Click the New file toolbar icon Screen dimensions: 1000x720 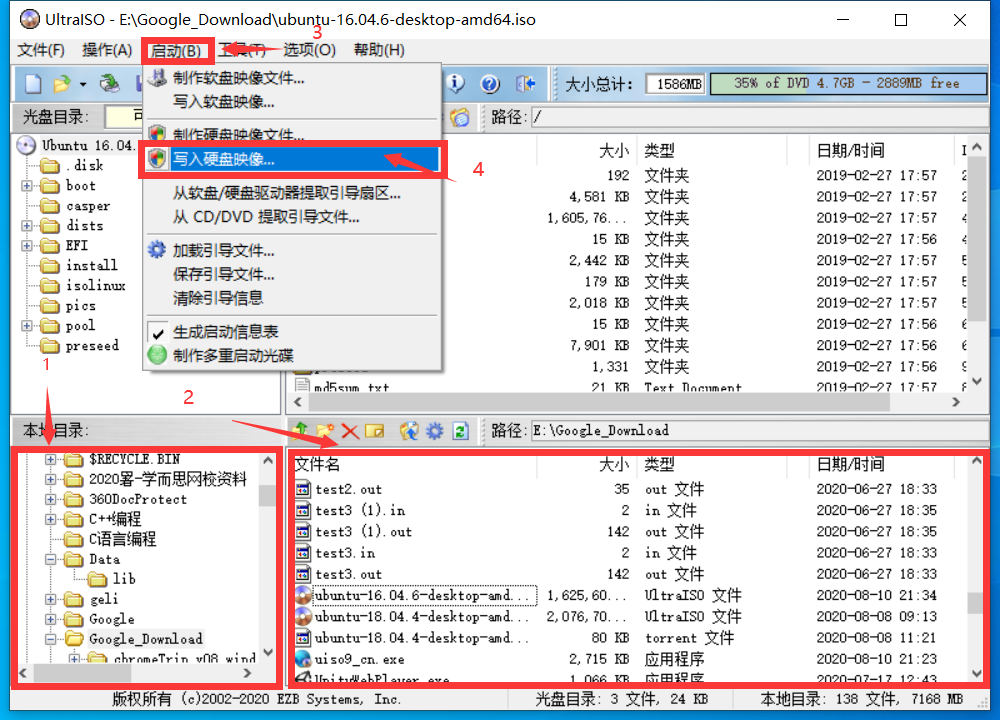33,84
